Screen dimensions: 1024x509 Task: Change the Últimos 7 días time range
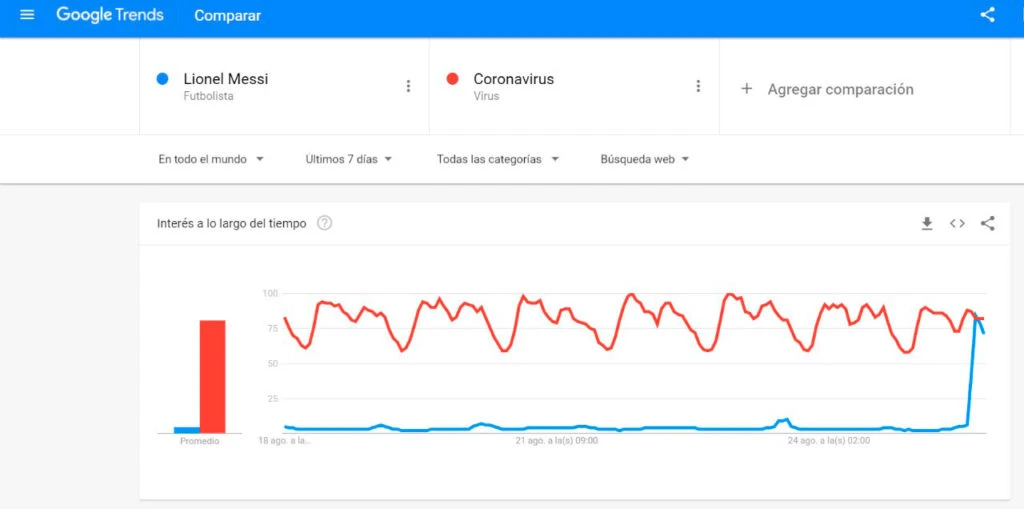(x=348, y=159)
